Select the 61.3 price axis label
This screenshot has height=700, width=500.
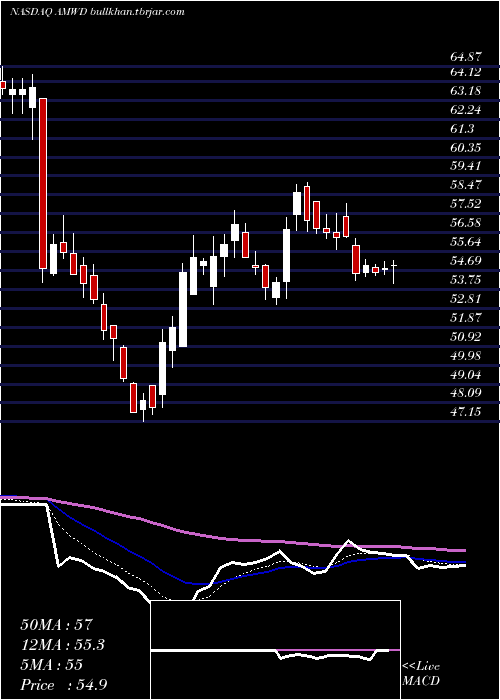click(462, 129)
